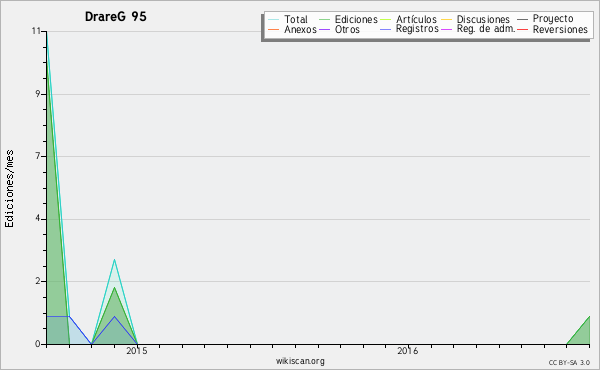Click the CC BY-SA 3.0 license text
Viewport: 600px width, 370px height.
(x=569, y=363)
